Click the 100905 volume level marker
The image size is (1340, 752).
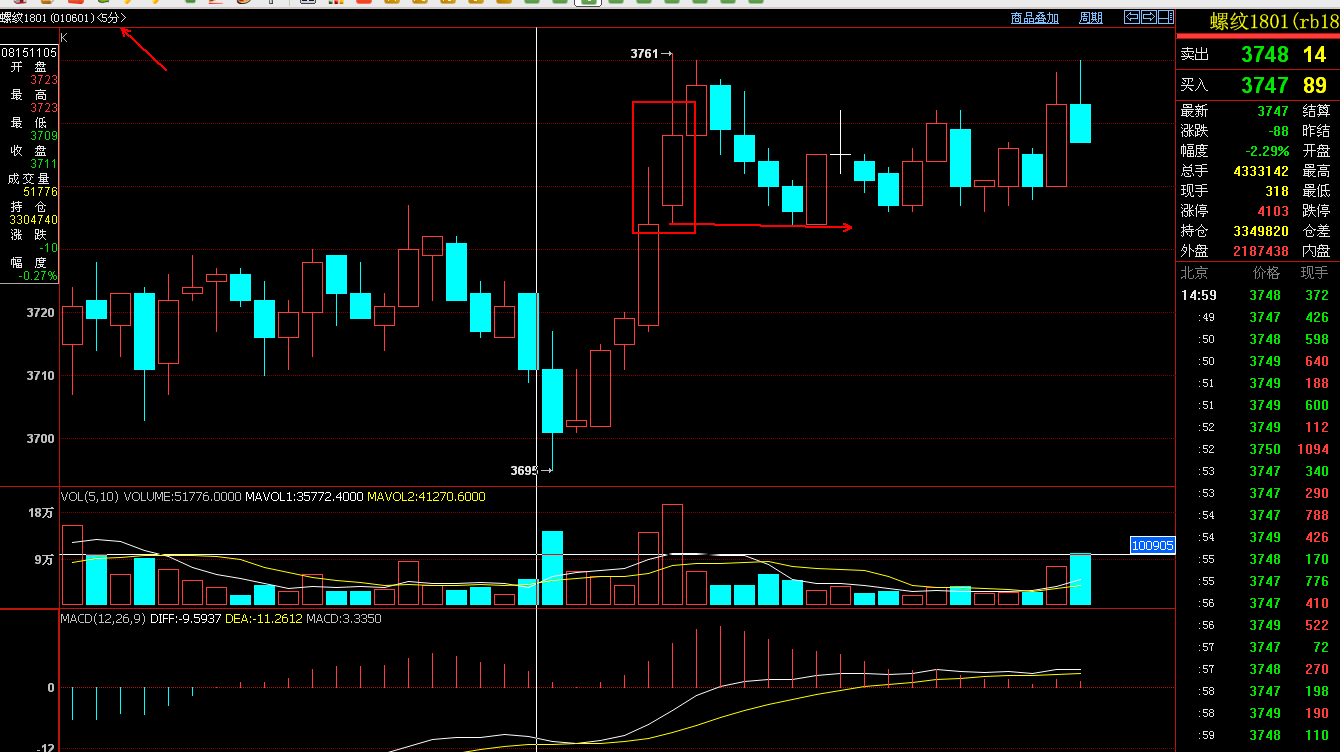point(1152,545)
